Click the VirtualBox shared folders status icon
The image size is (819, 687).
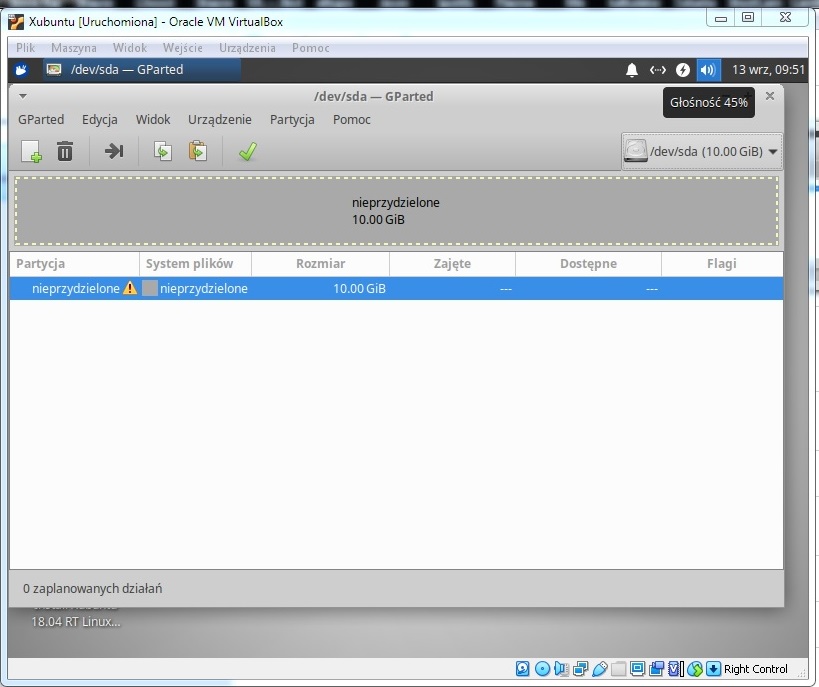point(618,669)
